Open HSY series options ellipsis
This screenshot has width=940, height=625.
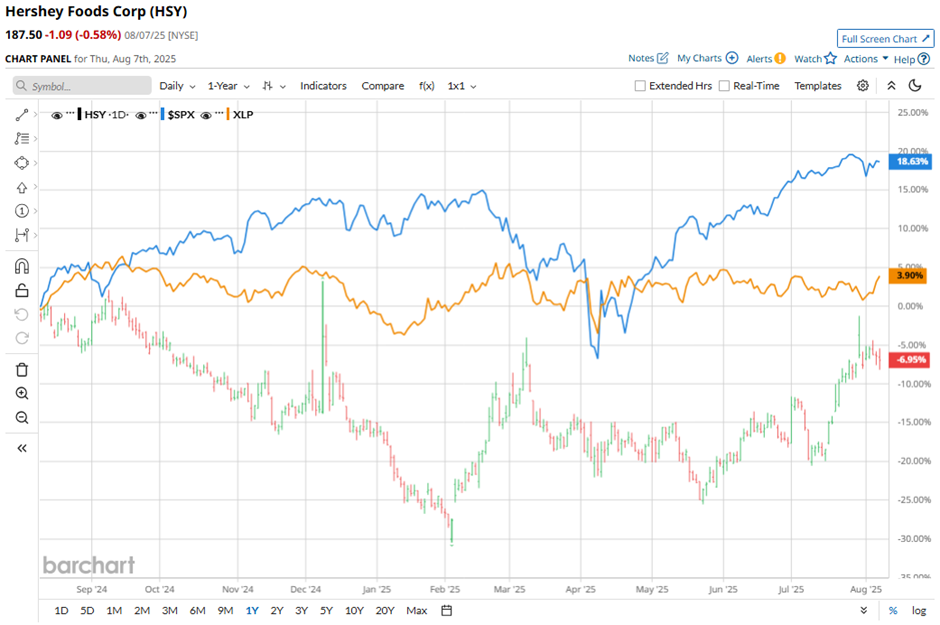pyautogui.click(x=70, y=113)
